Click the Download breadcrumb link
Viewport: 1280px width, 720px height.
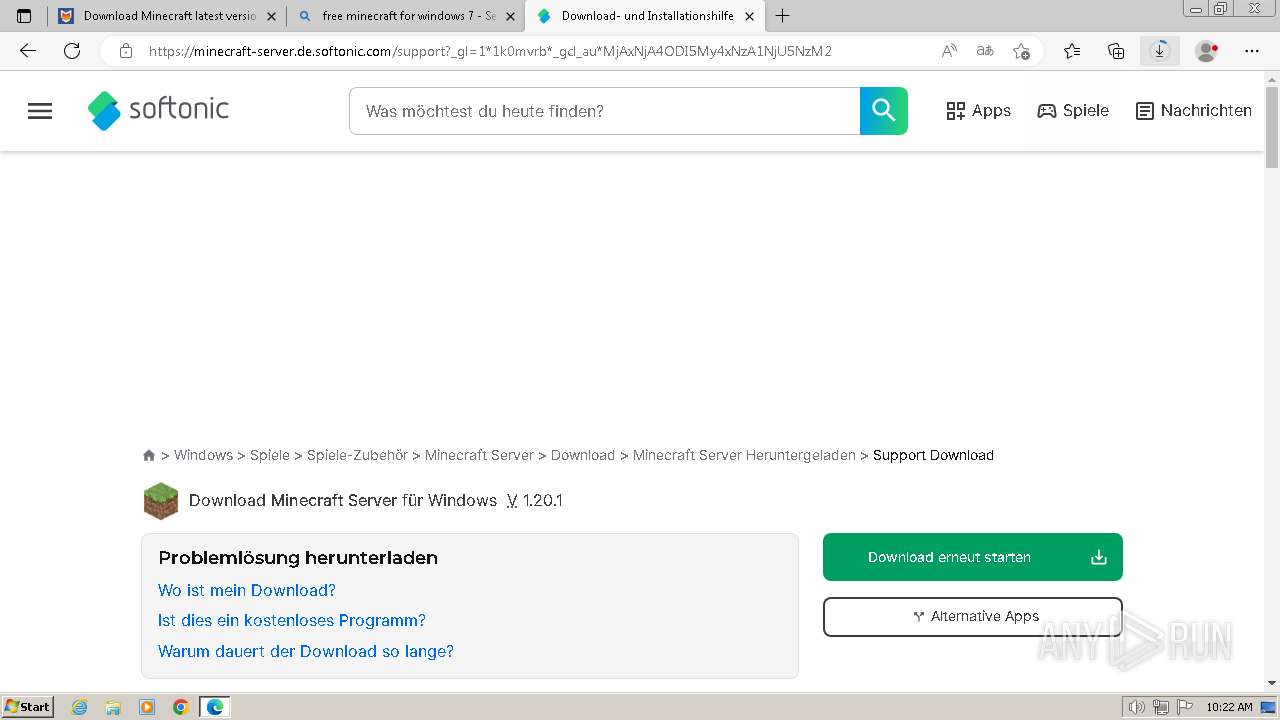point(583,455)
